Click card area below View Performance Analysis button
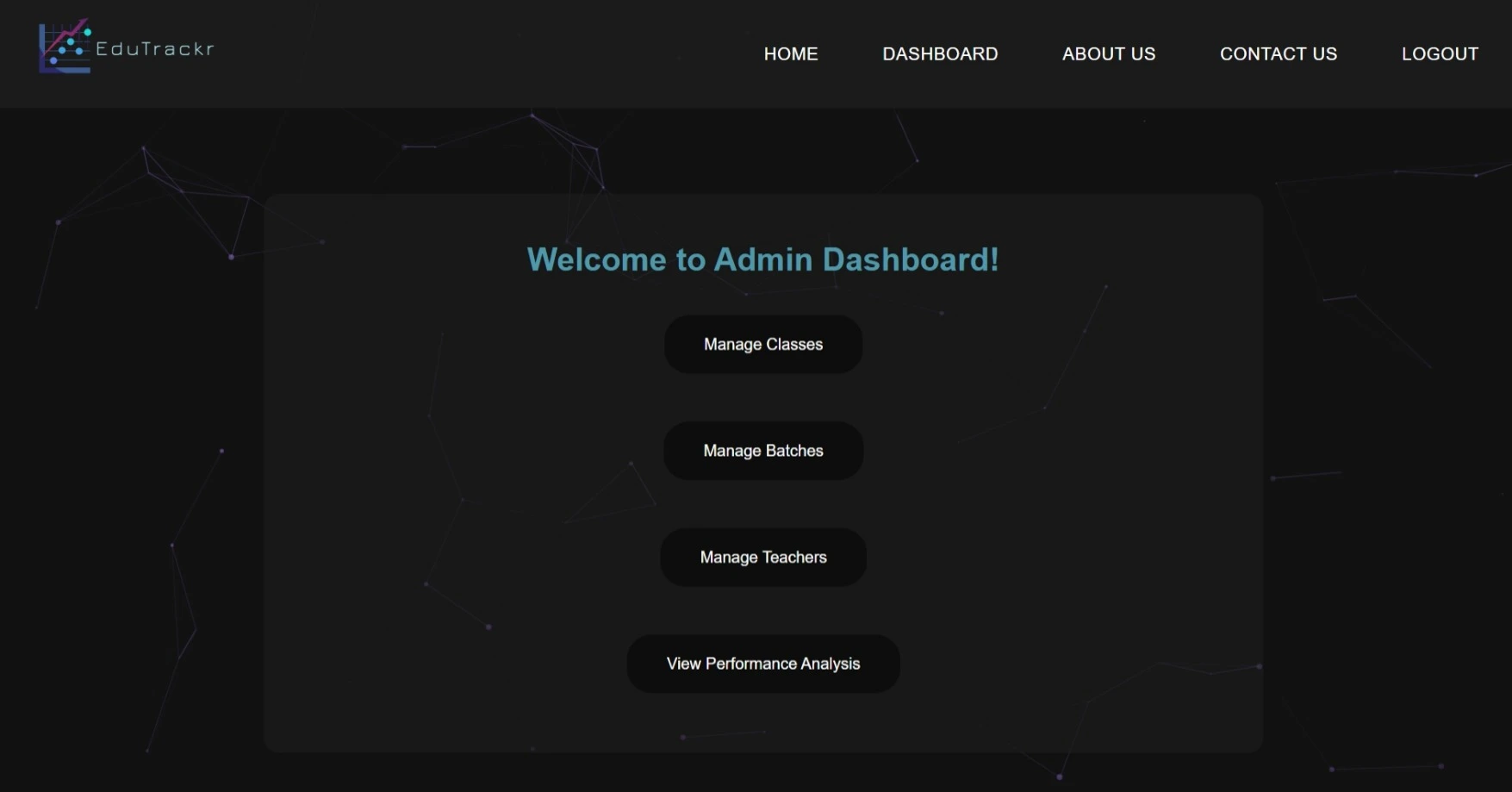 pyautogui.click(x=762, y=722)
